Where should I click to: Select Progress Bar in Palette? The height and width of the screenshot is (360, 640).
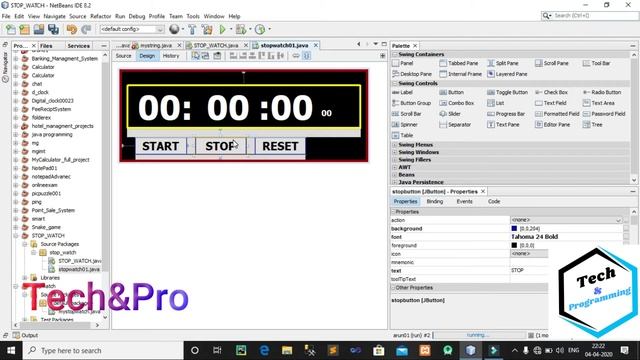tap(506, 114)
